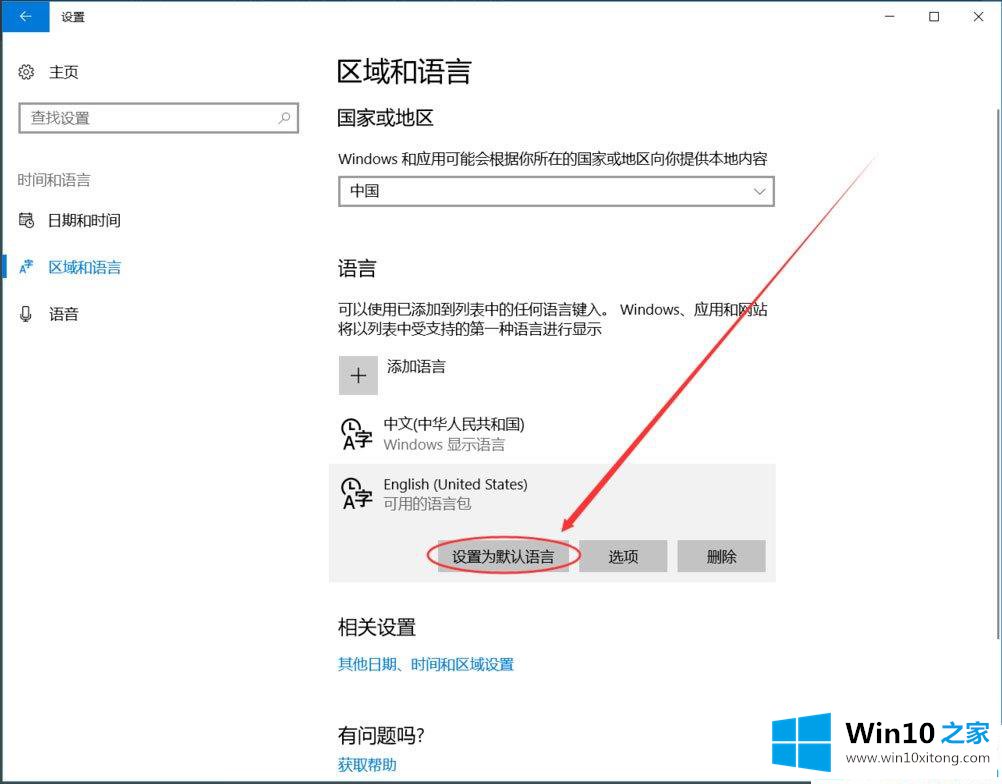Click 设置为默认语言 button

pos(503,556)
